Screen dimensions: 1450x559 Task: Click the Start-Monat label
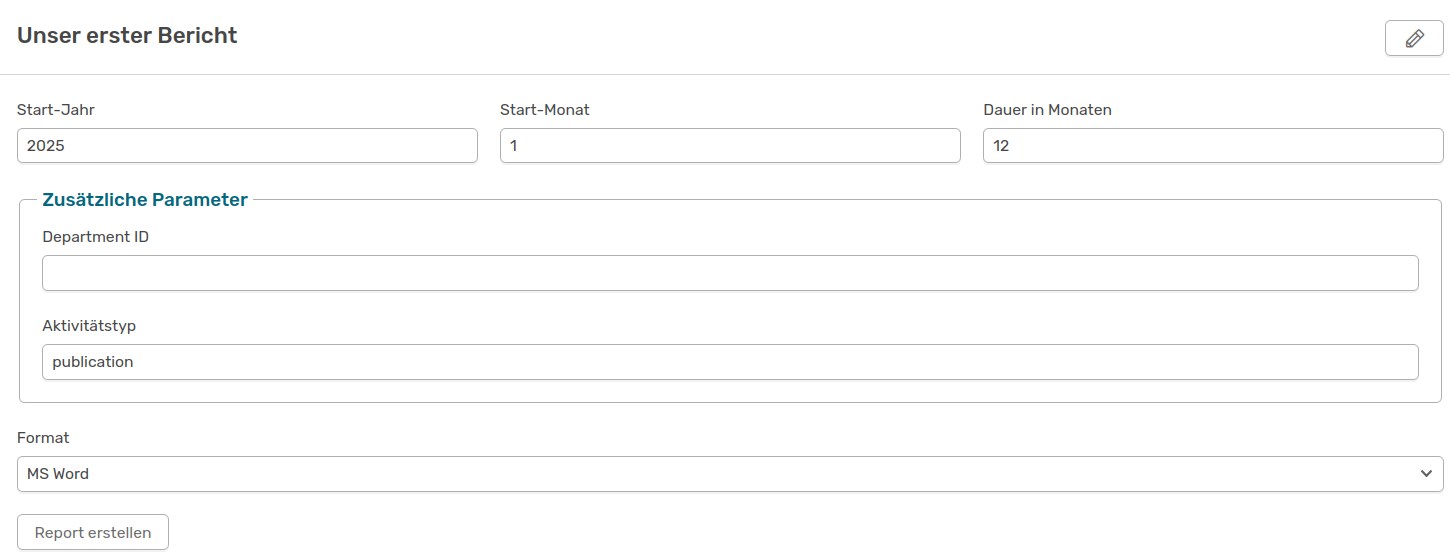(x=545, y=110)
